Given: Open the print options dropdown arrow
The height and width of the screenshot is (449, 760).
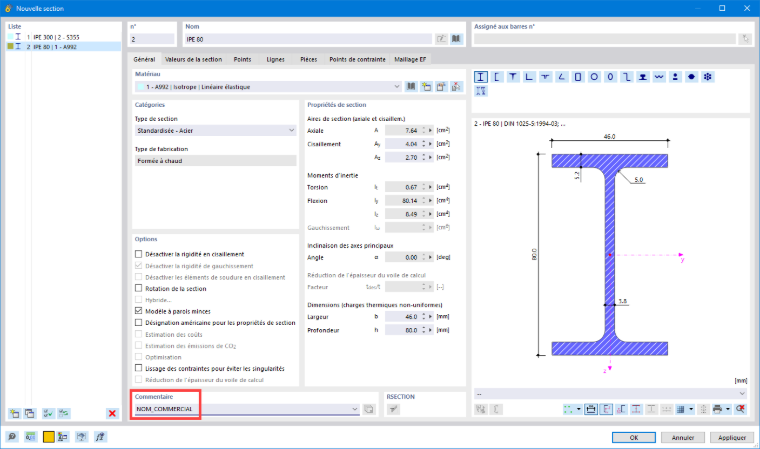Looking at the screenshot, I should (x=728, y=409).
